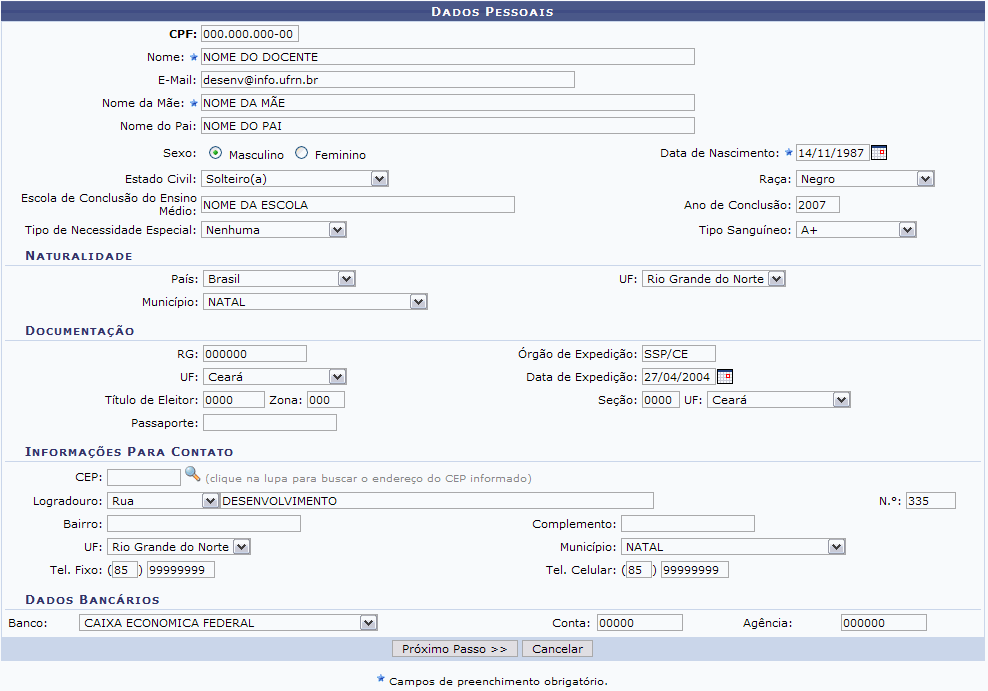This screenshot has height=691, width=988.
Task: Select the Feminino radio button
Action: [302, 154]
